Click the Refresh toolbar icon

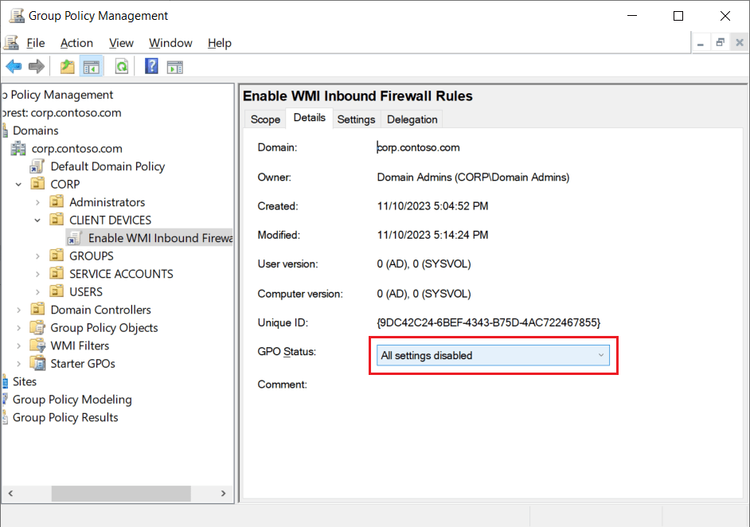(121, 66)
